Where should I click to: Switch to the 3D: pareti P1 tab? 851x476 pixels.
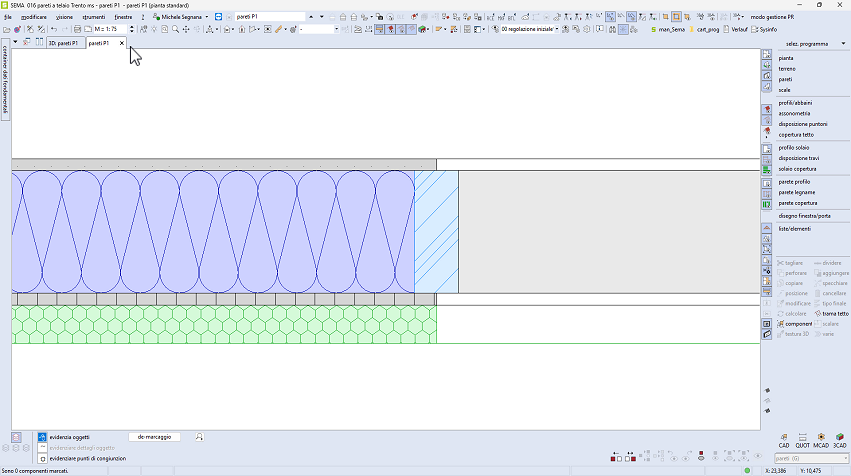point(62,43)
